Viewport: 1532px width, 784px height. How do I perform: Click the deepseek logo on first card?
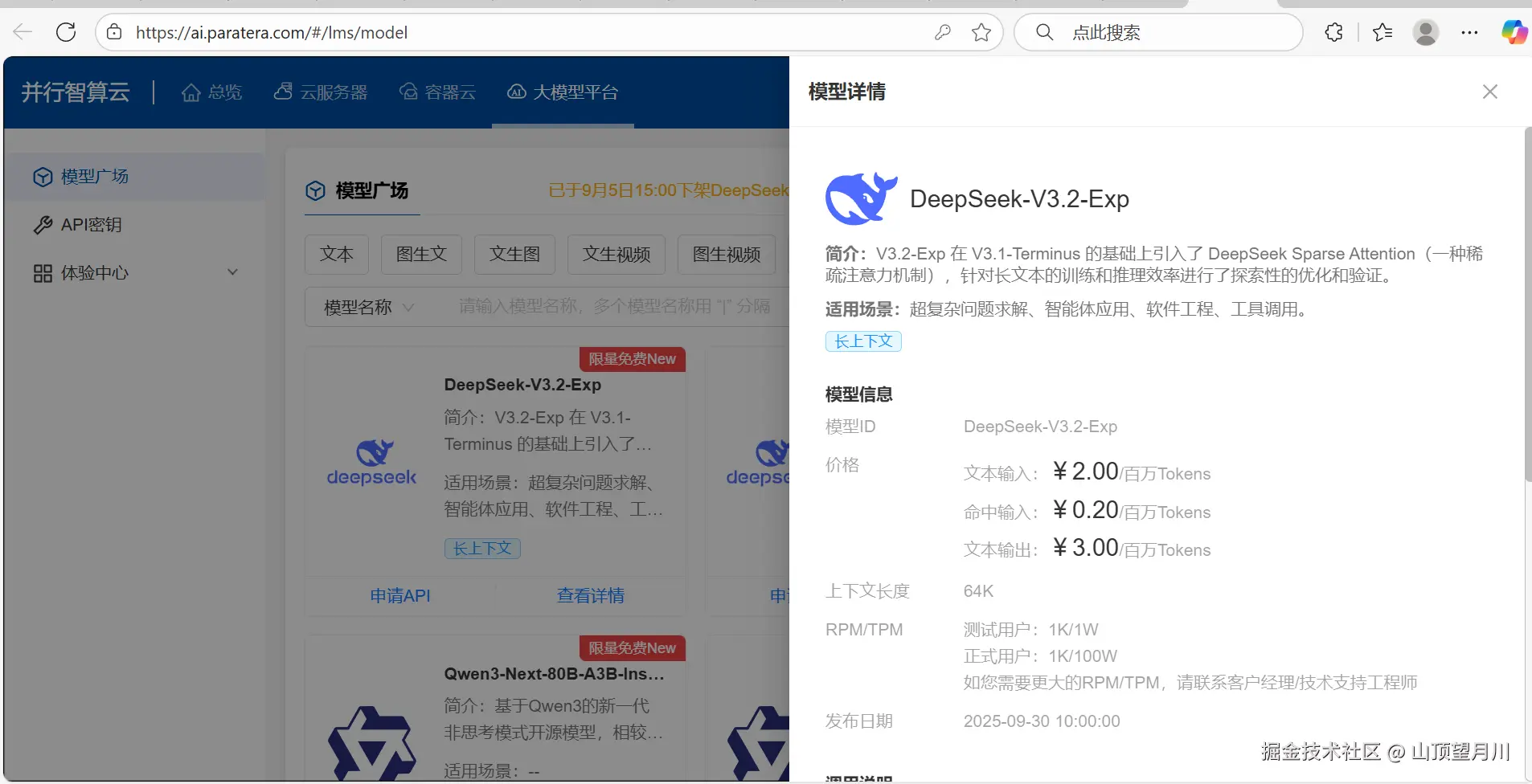[x=371, y=463]
